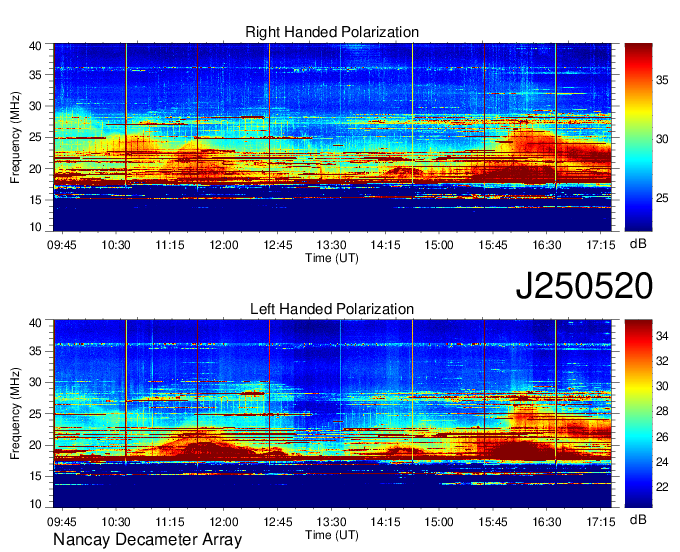Click "20" frequency tick on right-handed plot
The image size is (680, 552).
pos(35,169)
